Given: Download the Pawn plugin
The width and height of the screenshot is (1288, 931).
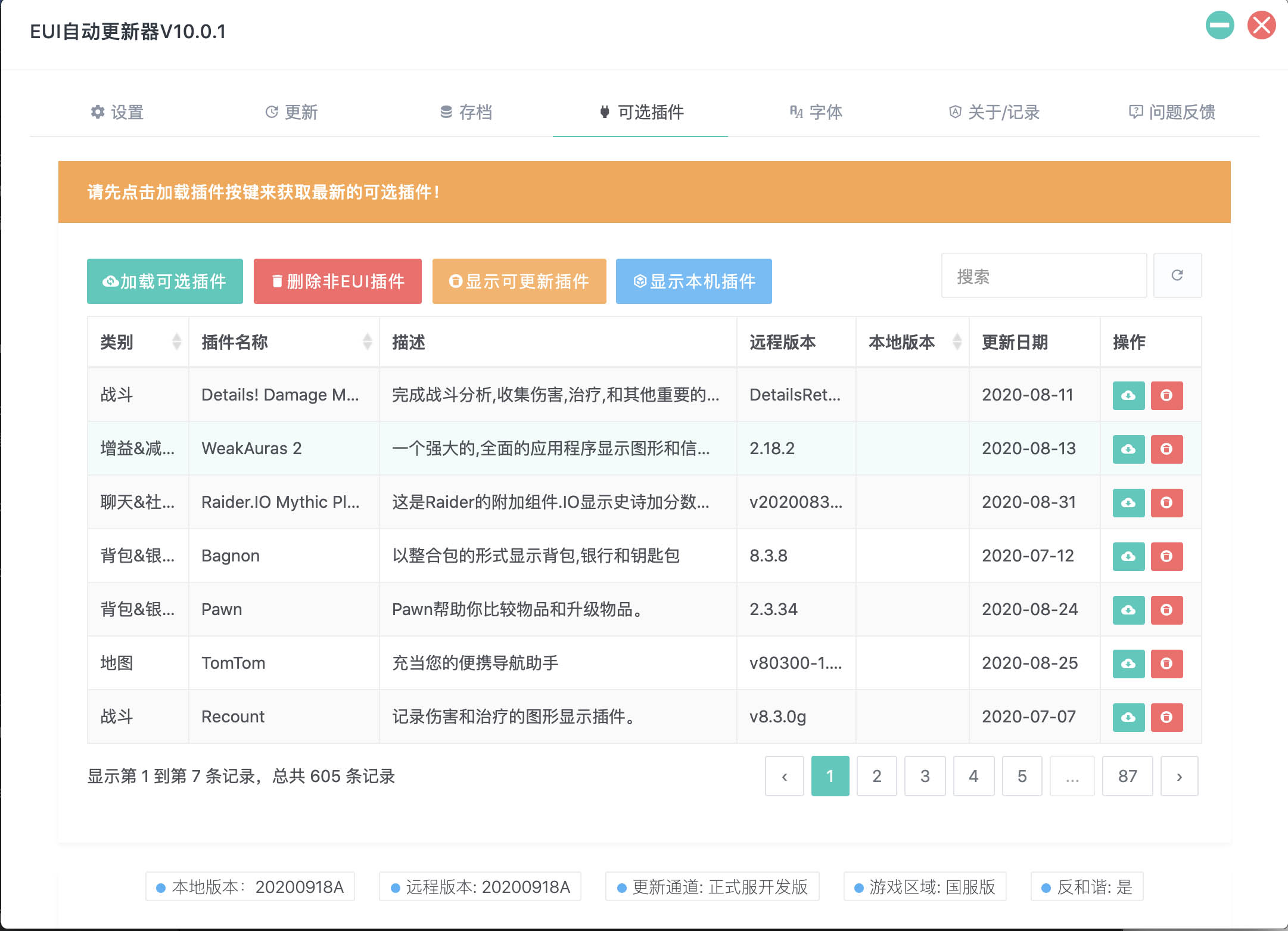Looking at the screenshot, I should point(1128,610).
